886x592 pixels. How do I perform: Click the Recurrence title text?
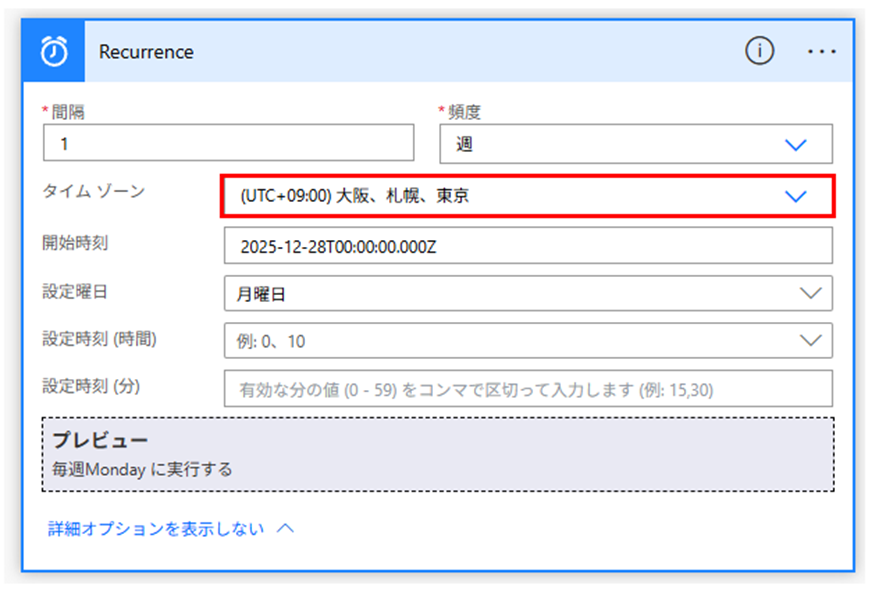pos(146,51)
